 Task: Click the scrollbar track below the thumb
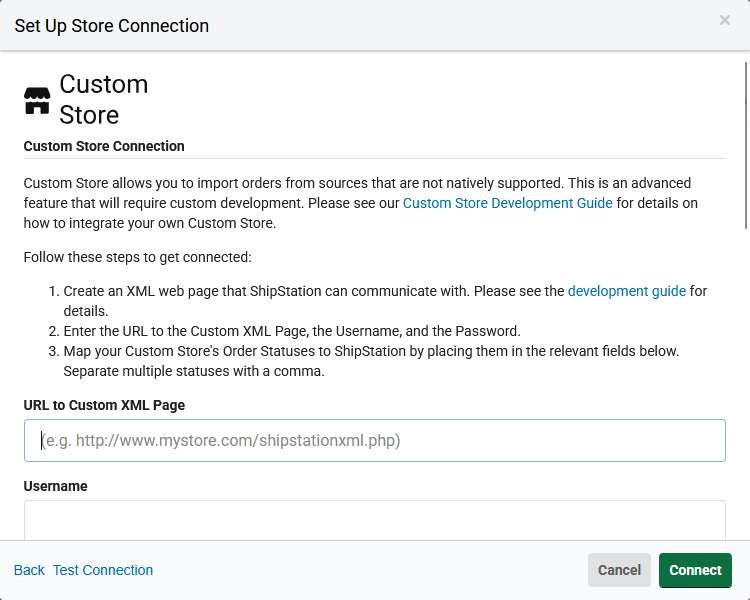745,400
